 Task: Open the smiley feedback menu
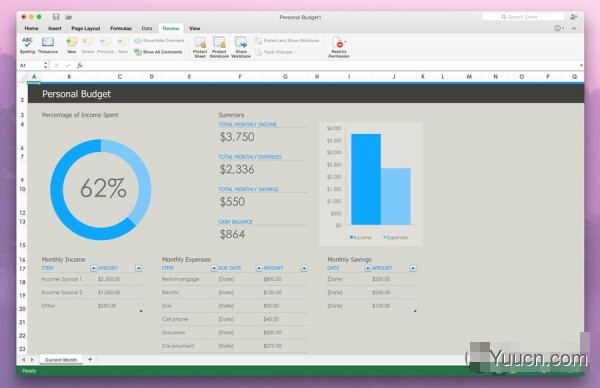coord(559,28)
